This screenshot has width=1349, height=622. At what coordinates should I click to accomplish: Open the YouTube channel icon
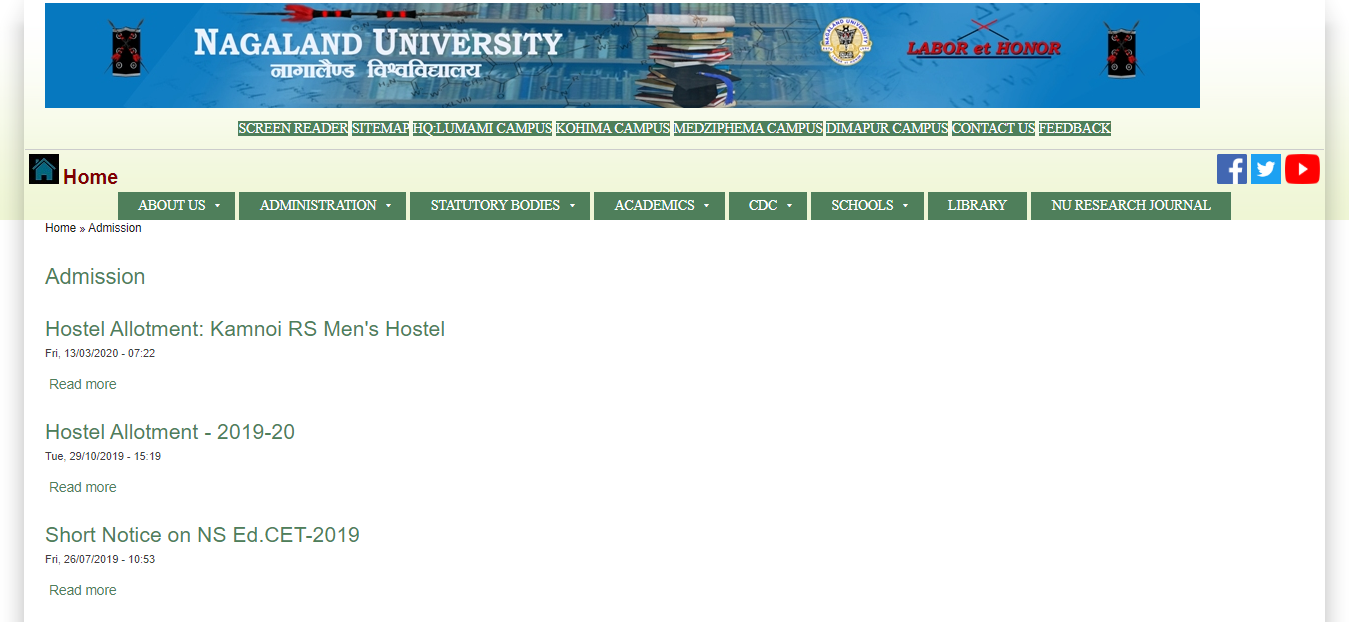tap(1302, 169)
